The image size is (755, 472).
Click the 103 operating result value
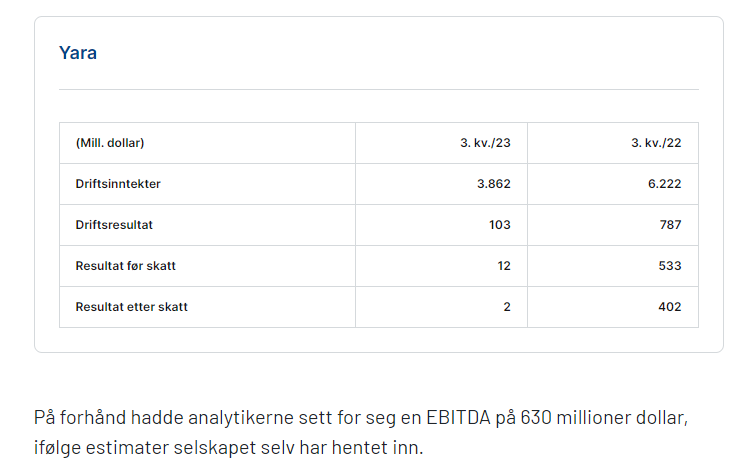(x=499, y=225)
